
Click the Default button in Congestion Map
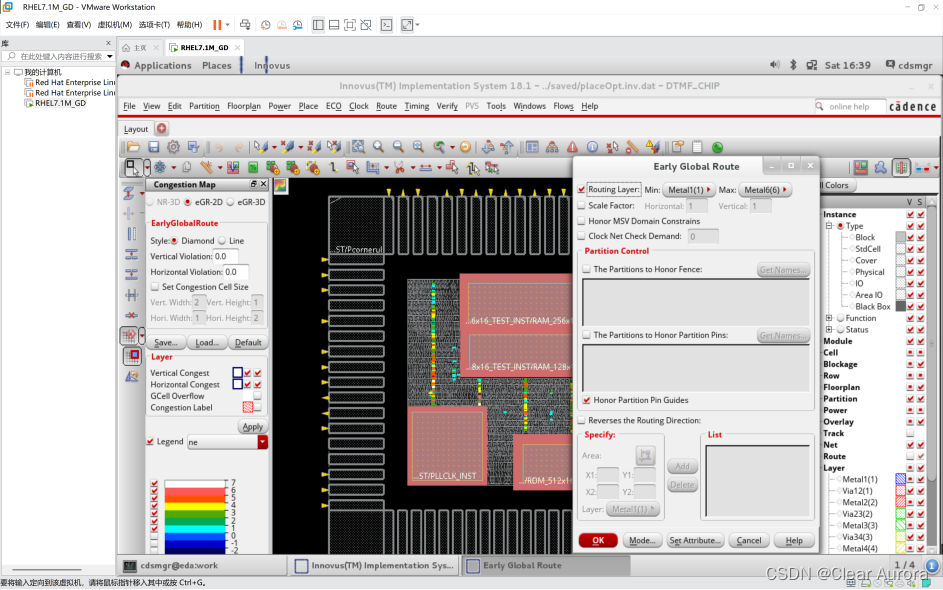tap(248, 342)
